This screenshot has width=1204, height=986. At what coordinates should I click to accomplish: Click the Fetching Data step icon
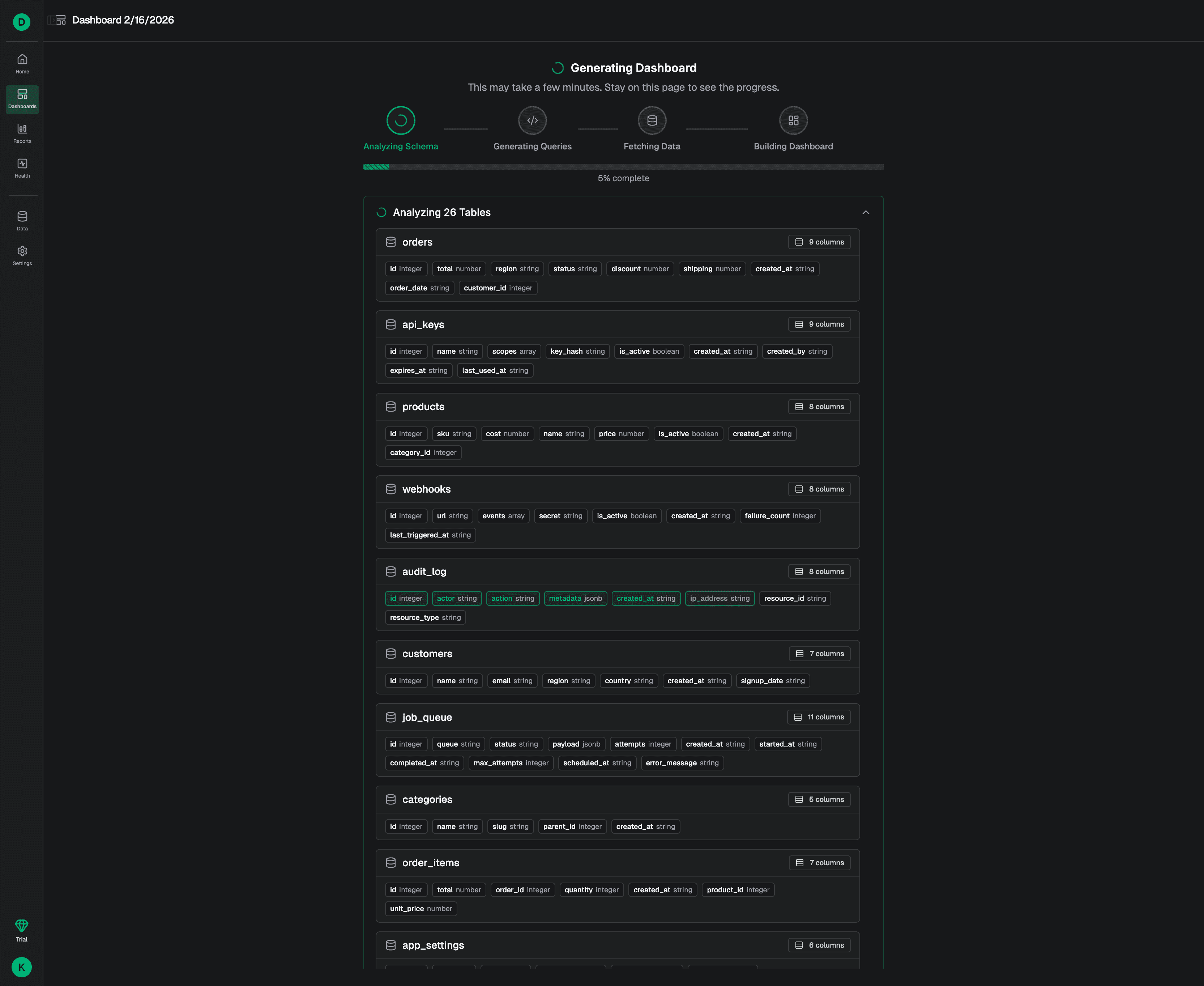click(x=652, y=120)
